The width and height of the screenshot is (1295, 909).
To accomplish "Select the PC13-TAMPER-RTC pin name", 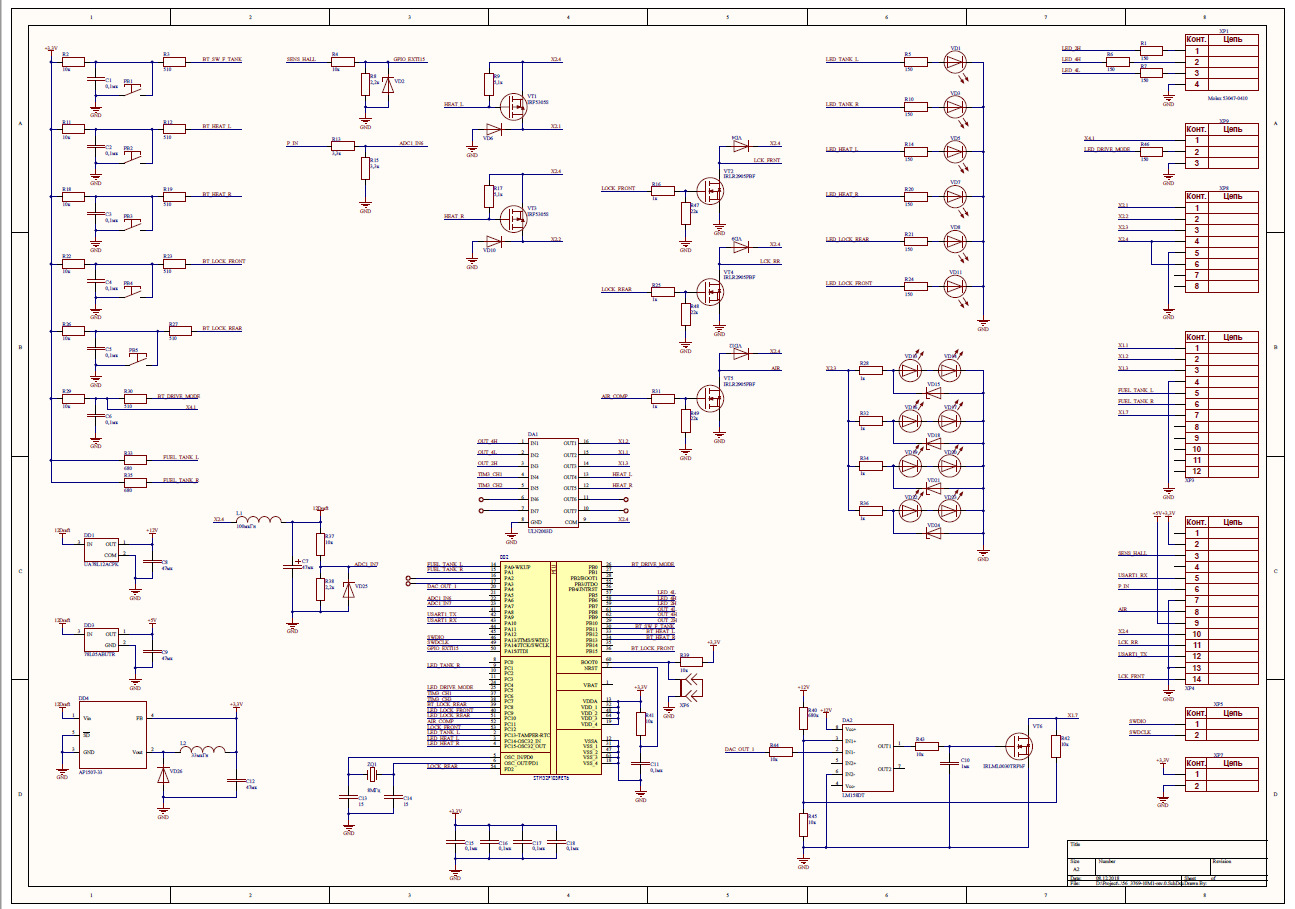I will tap(526, 735).
